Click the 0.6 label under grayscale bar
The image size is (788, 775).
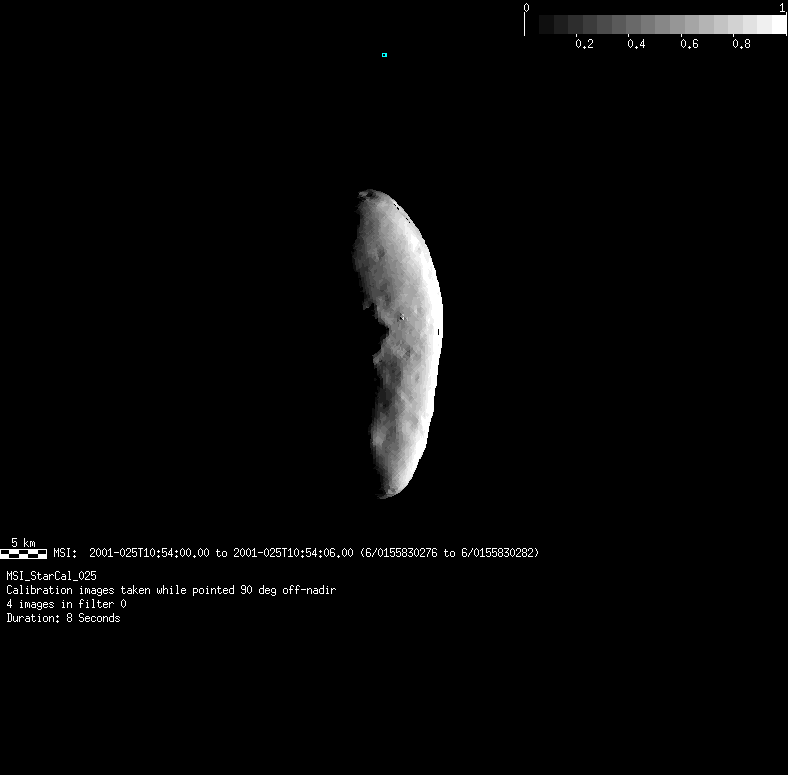tap(688, 44)
